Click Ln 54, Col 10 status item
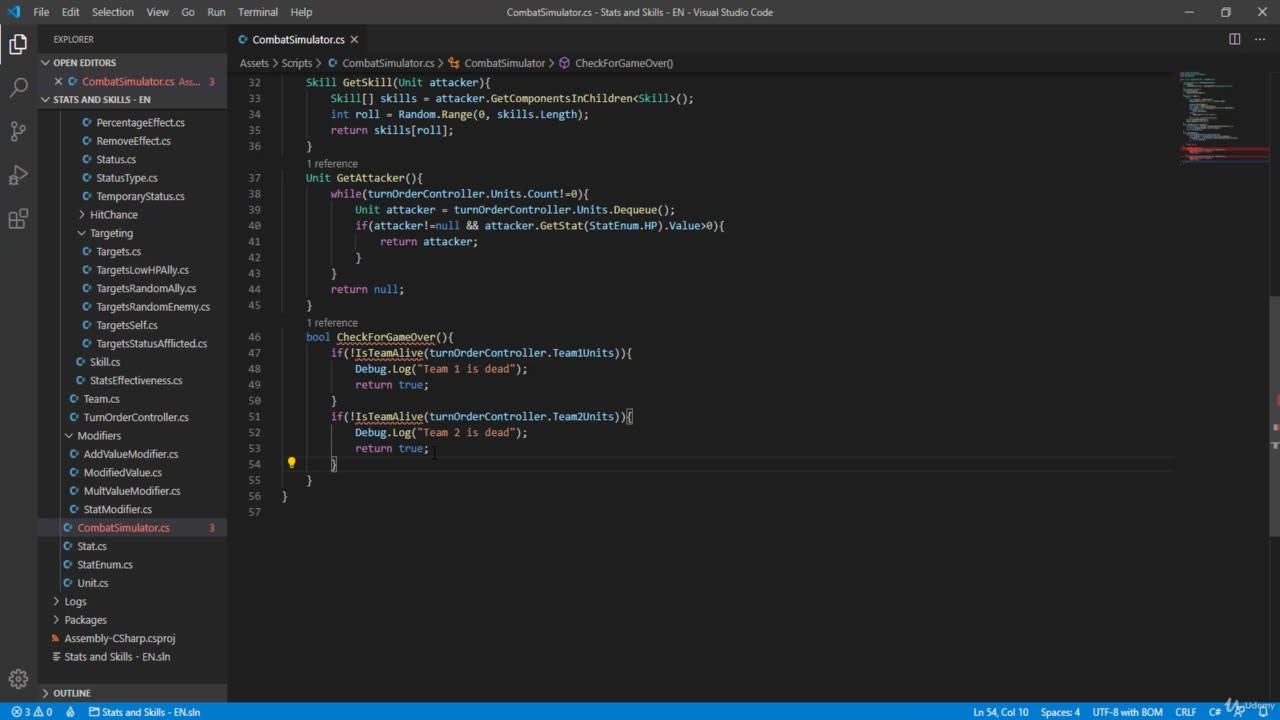Image resolution: width=1280 pixels, height=720 pixels. coord(1000,712)
